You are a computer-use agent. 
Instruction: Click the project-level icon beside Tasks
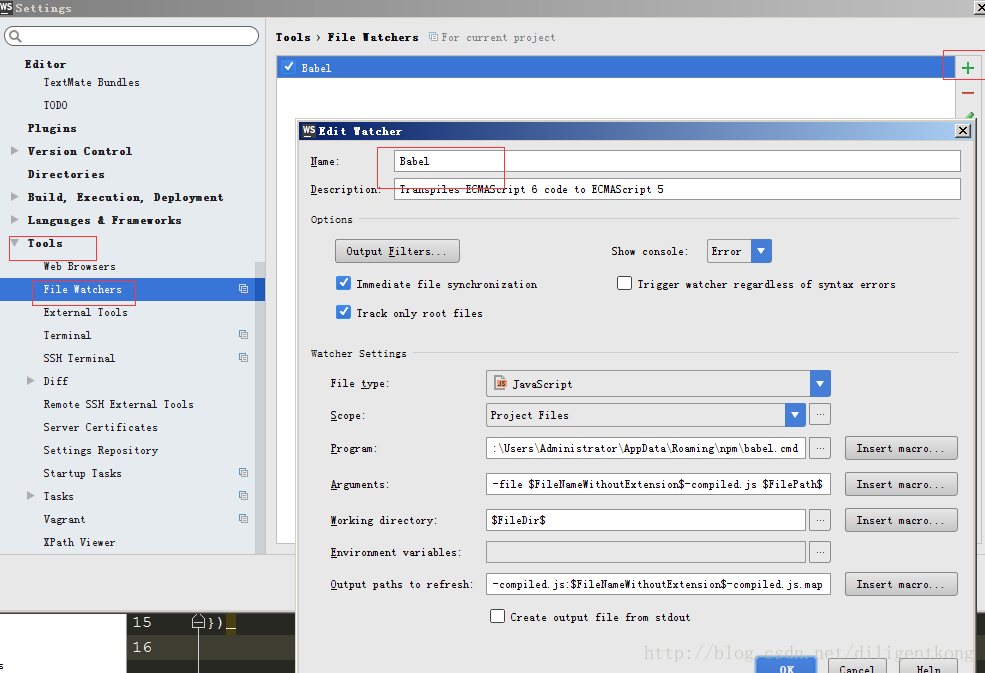coord(244,496)
